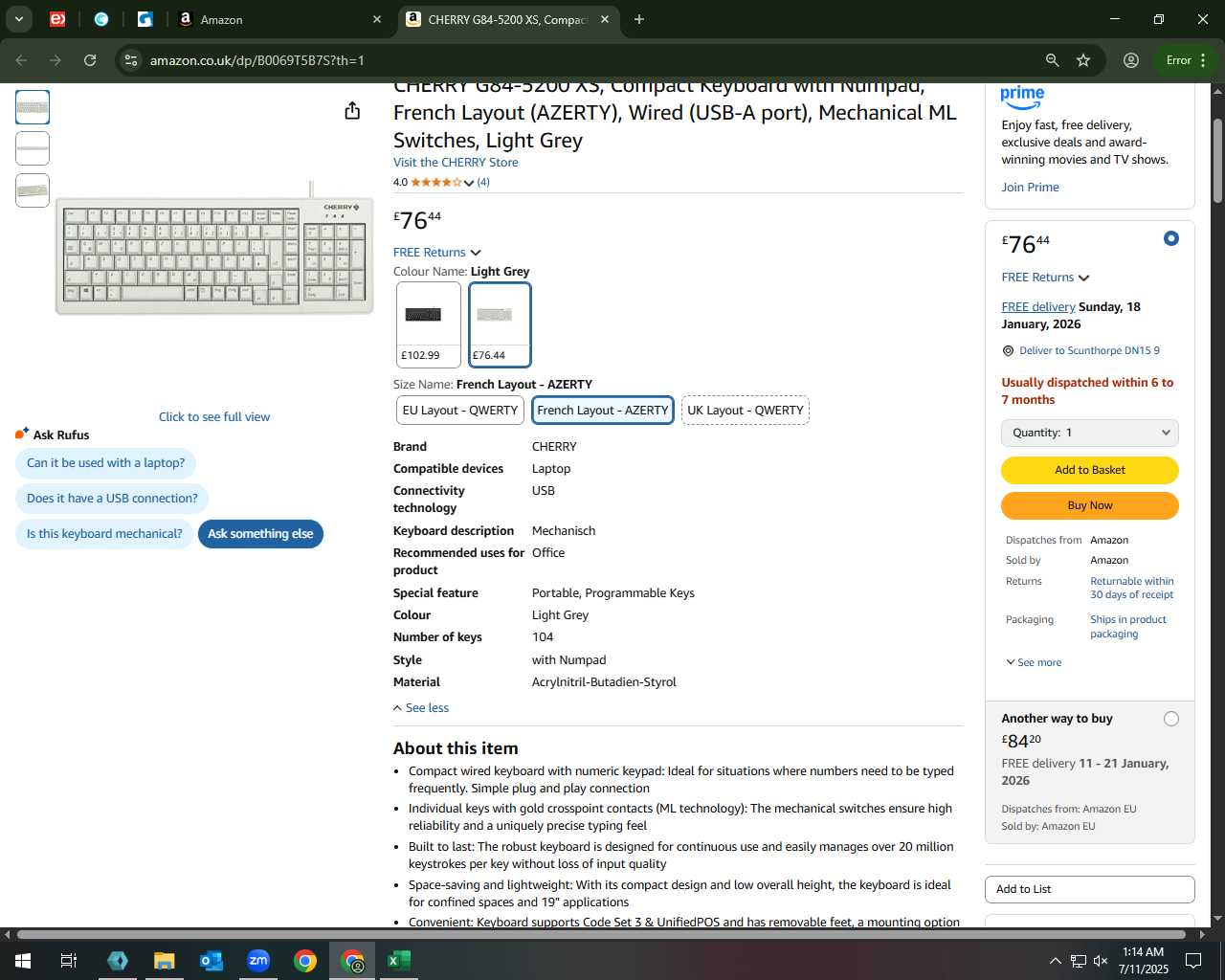Open new tab with plus icon
The width and height of the screenshot is (1225, 980).
(x=639, y=19)
